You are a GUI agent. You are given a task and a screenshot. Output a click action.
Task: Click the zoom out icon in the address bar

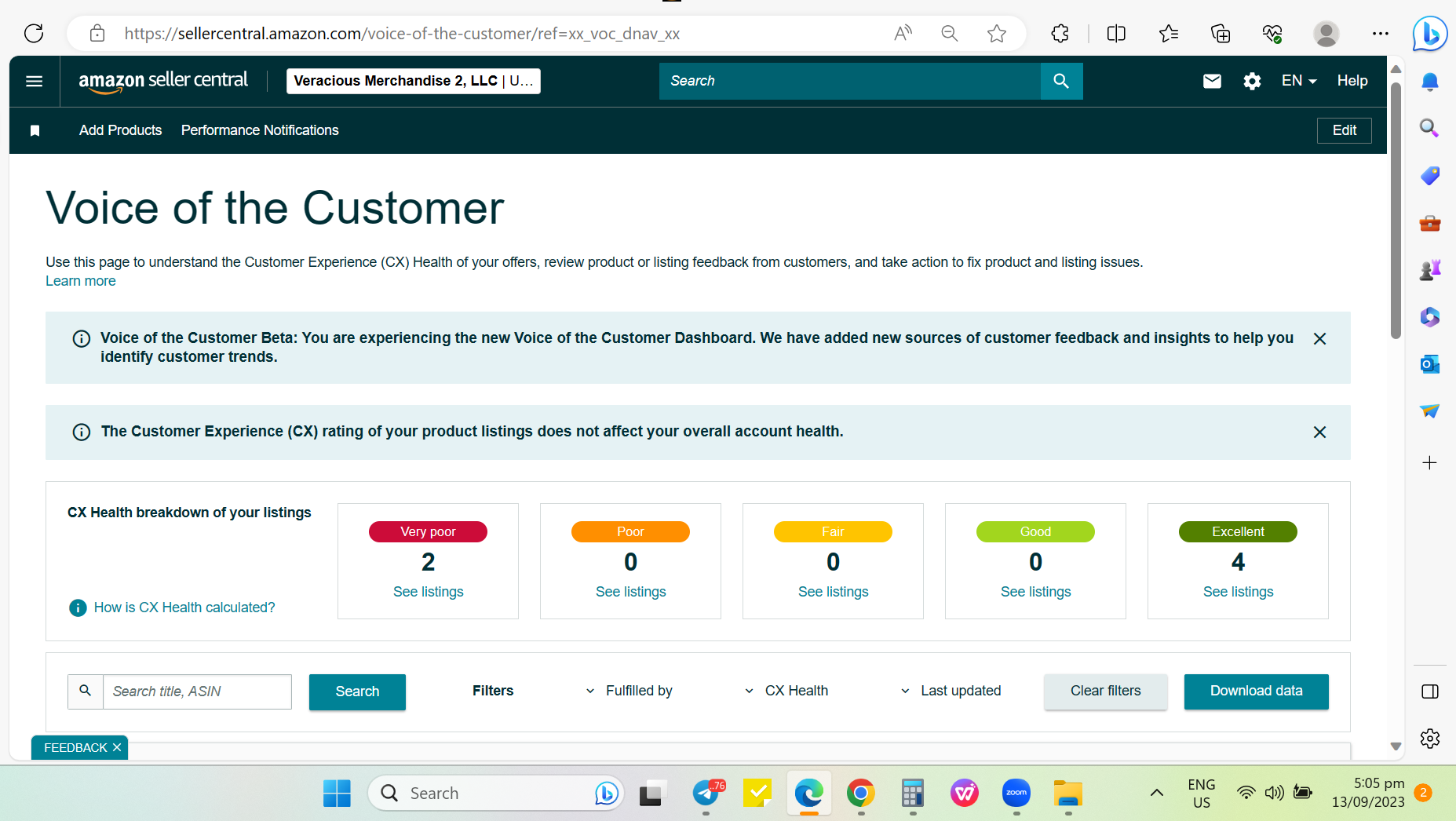click(x=950, y=33)
